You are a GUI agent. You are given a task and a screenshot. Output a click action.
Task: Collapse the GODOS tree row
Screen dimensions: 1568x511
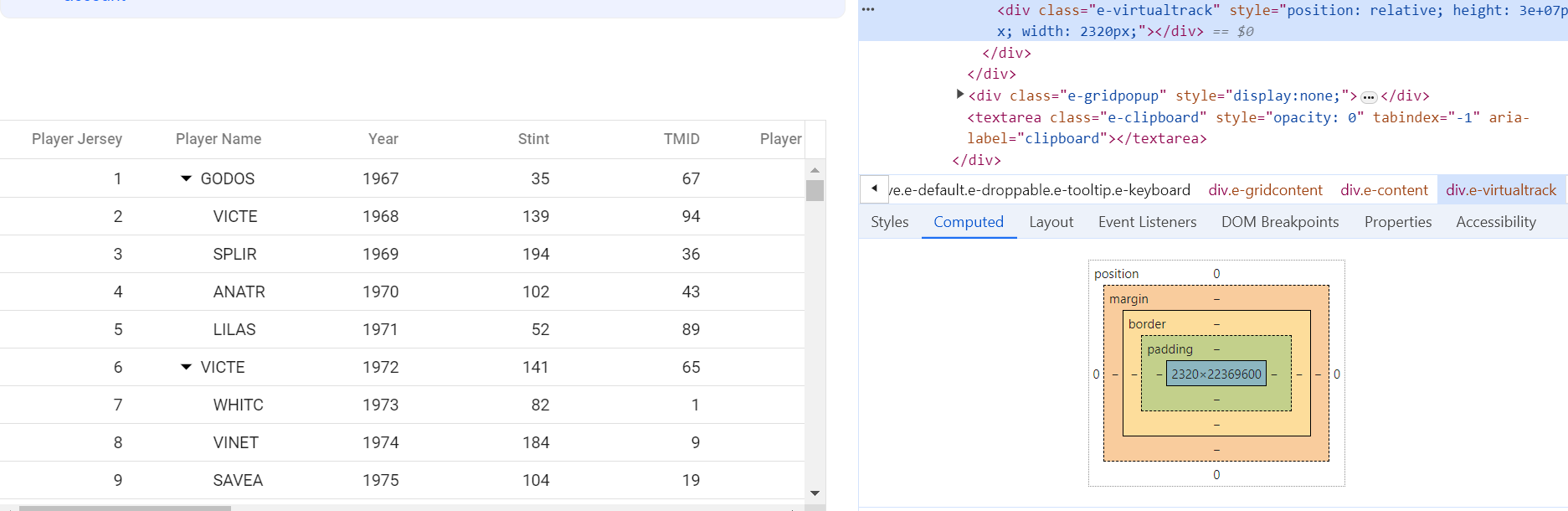[186, 178]
